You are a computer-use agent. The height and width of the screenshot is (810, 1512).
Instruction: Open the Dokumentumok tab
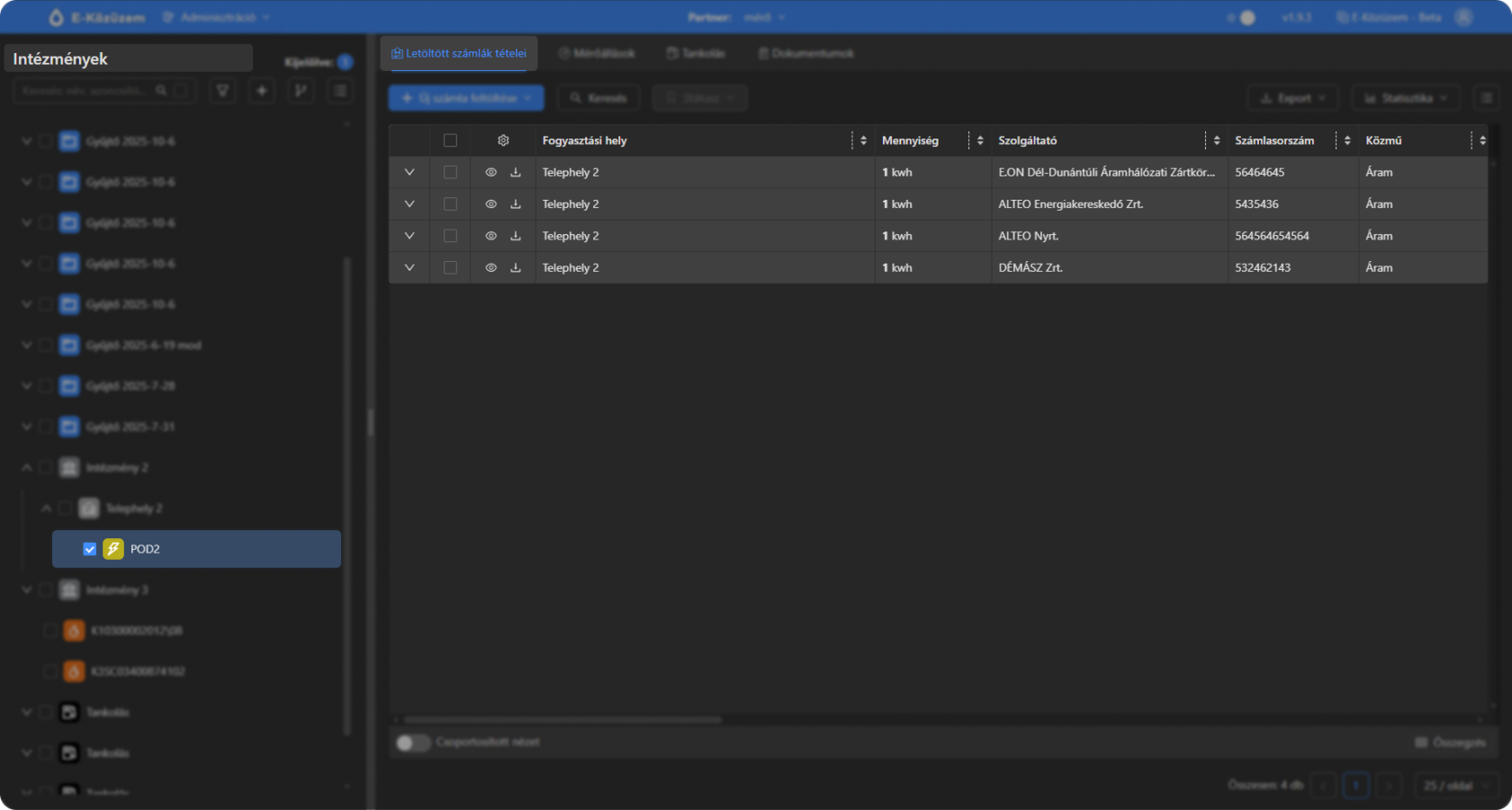805,53
